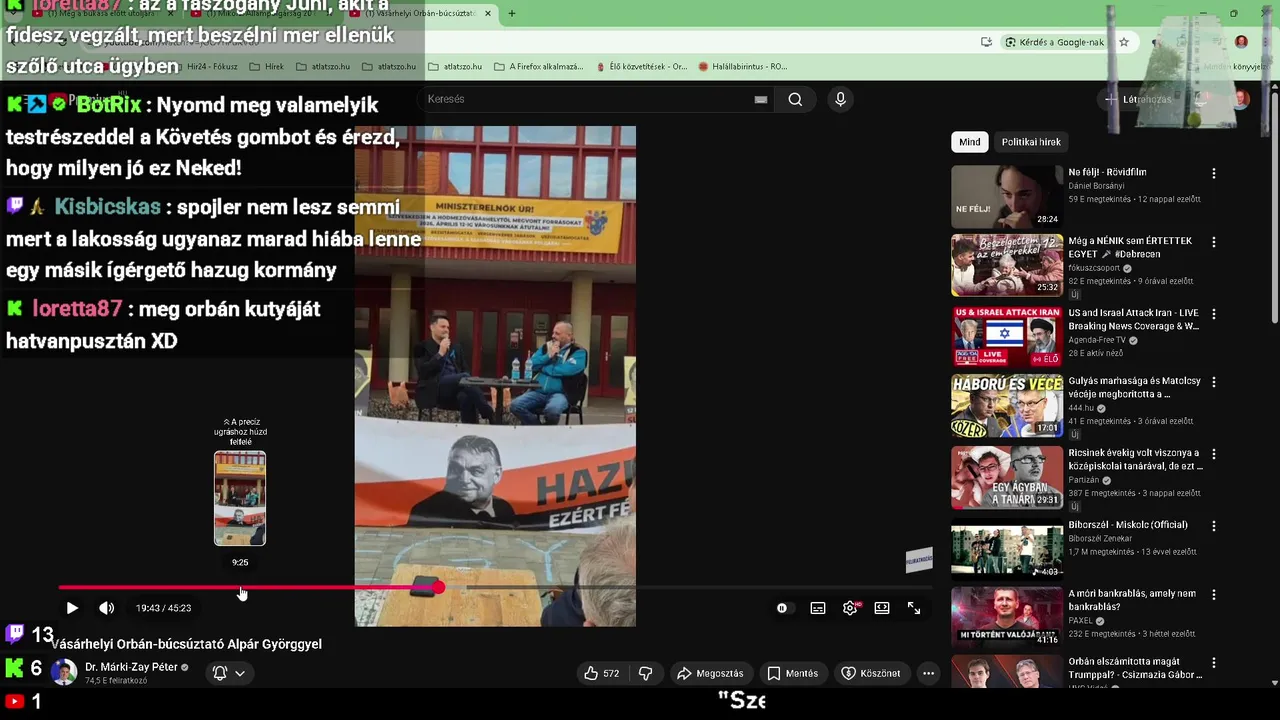Screen dimensions: 1280x720
Task: Open options for A móri bankrablás video
Action: (1214, 594)
